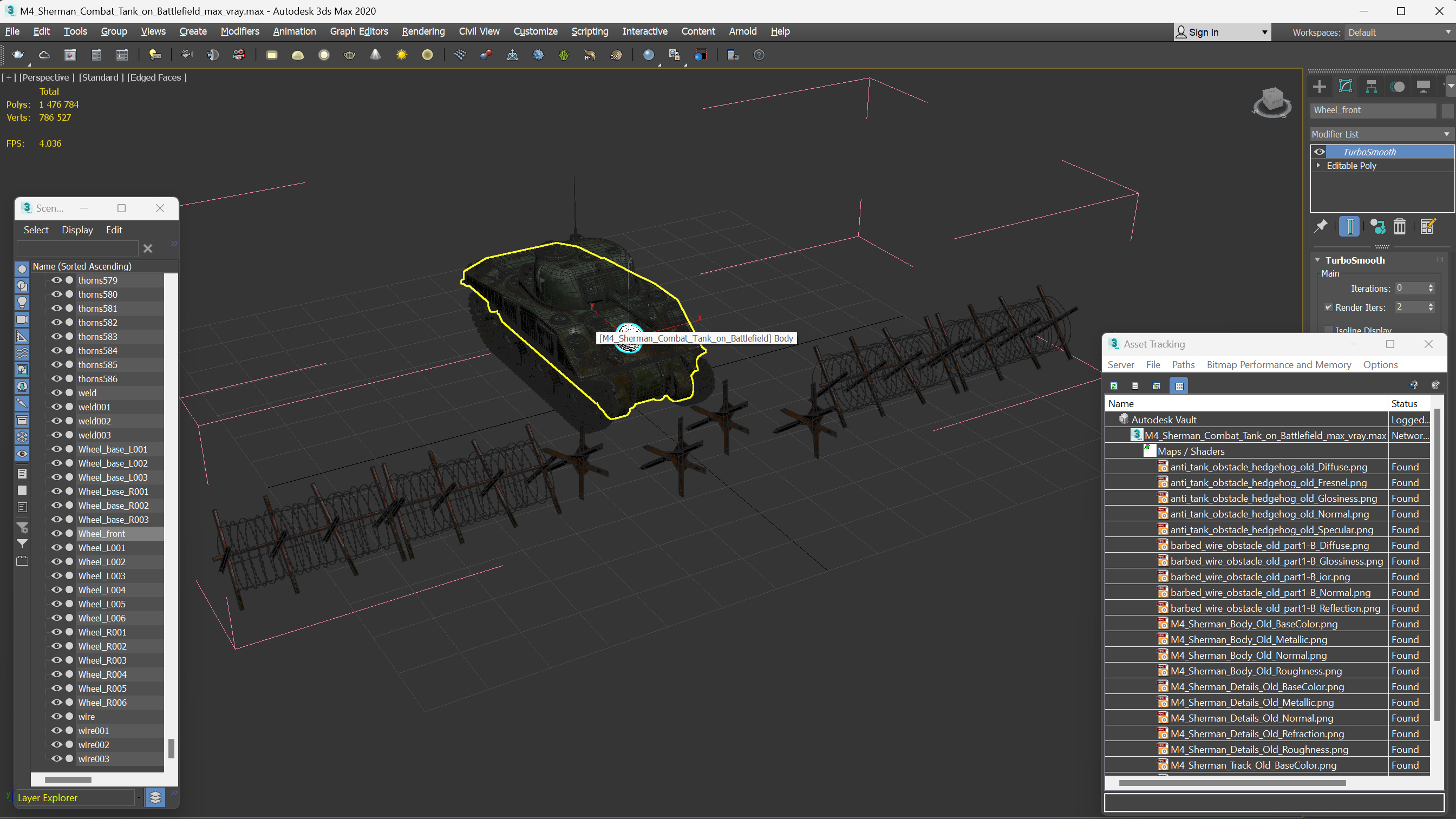Click the Render Iters spinner arrows
This screenshot has height=819, width=1456.
click(1431, 307)
